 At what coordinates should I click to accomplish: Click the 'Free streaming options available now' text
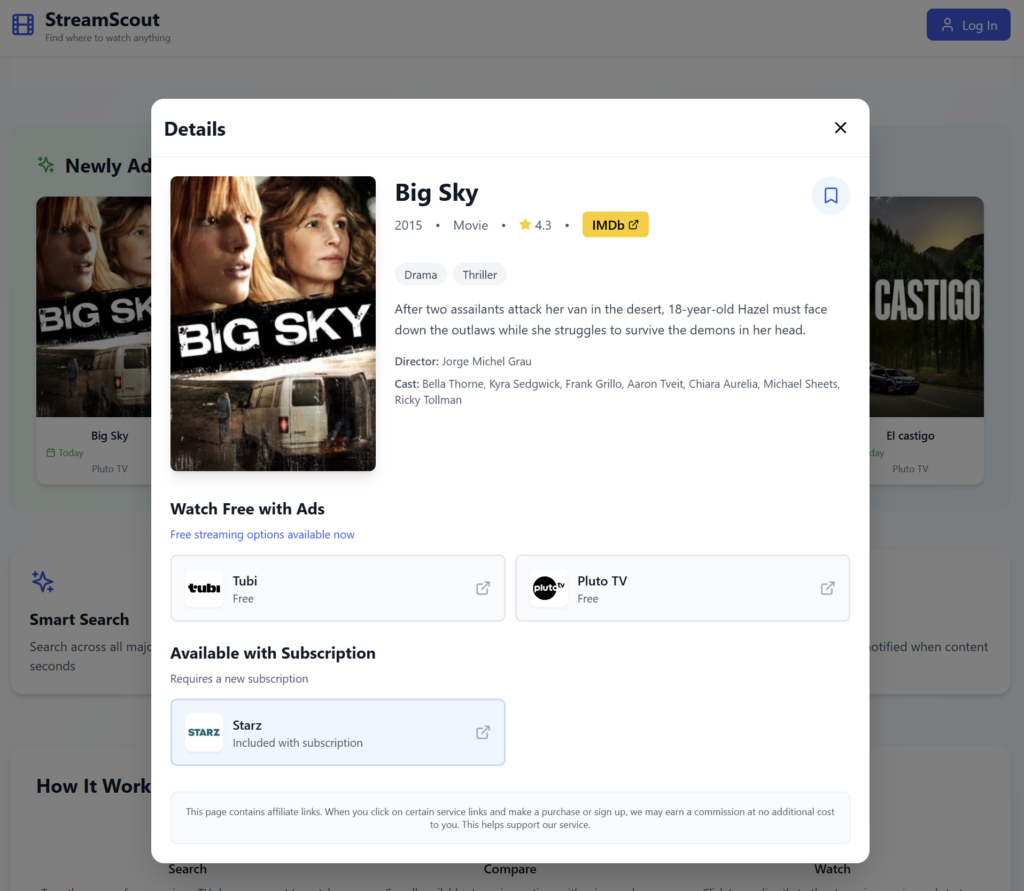tap(262, 535)
